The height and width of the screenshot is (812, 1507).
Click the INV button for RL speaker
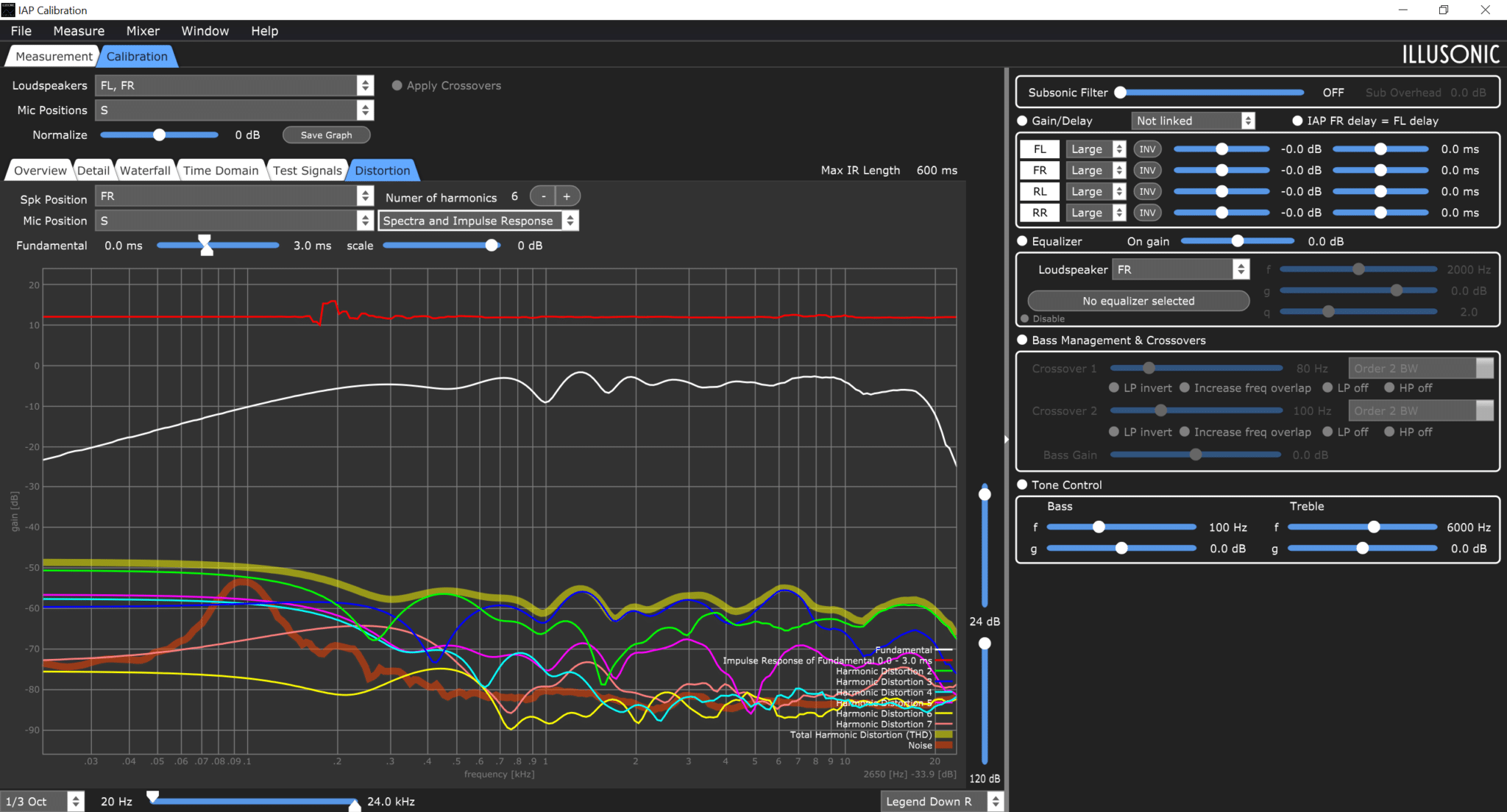(x=1147, y=192)
